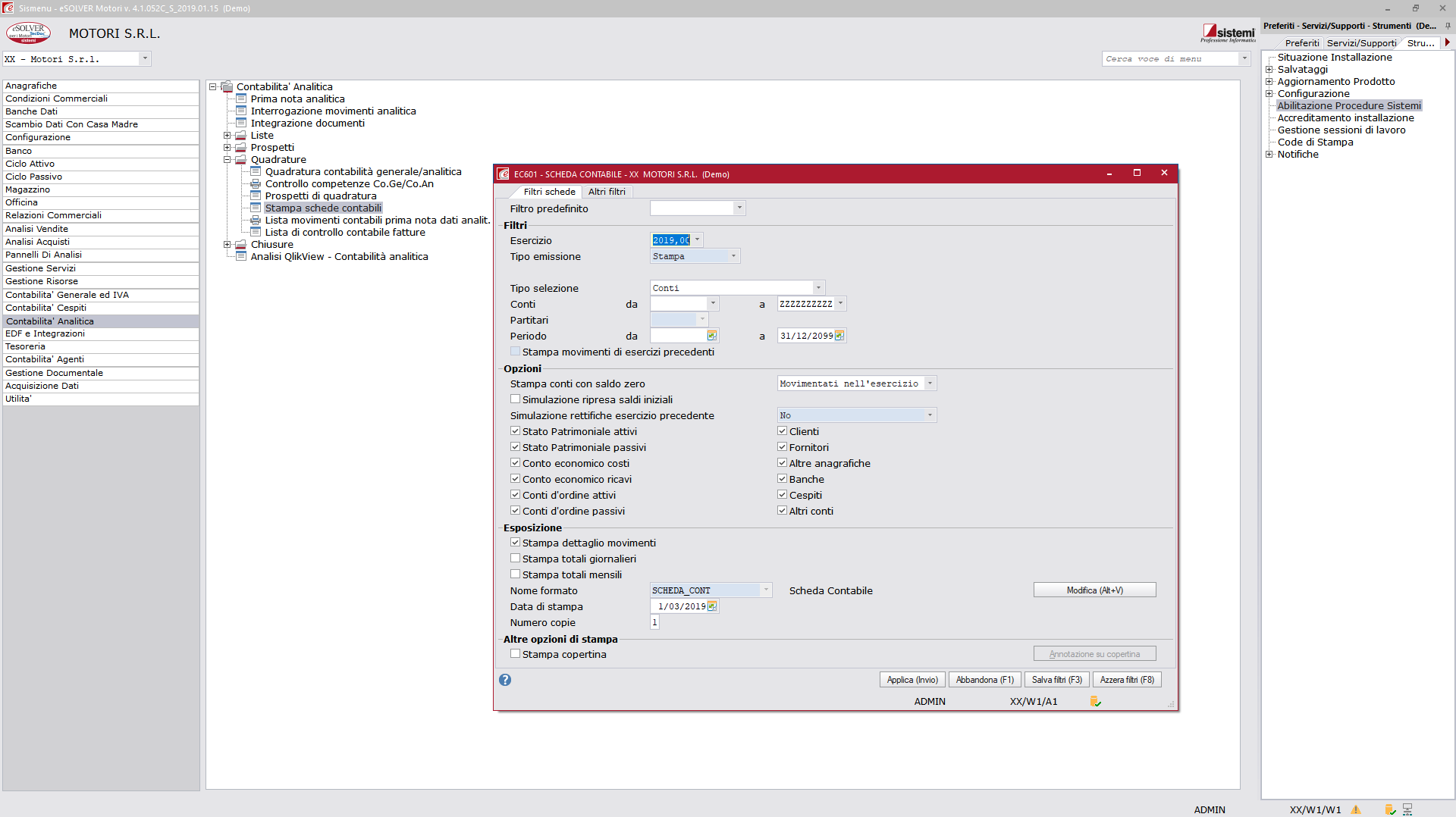The width and height of the screenshot is (1456, 817).
Task: Click the Lista movimenti contabili printer icon
Action: 256,220
